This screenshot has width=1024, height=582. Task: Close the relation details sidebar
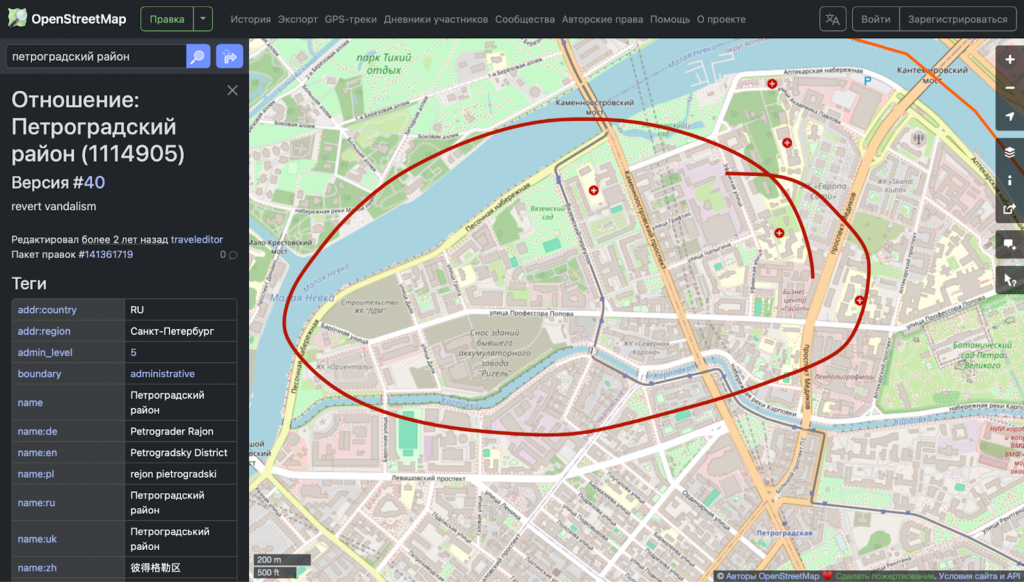point(232,91)
